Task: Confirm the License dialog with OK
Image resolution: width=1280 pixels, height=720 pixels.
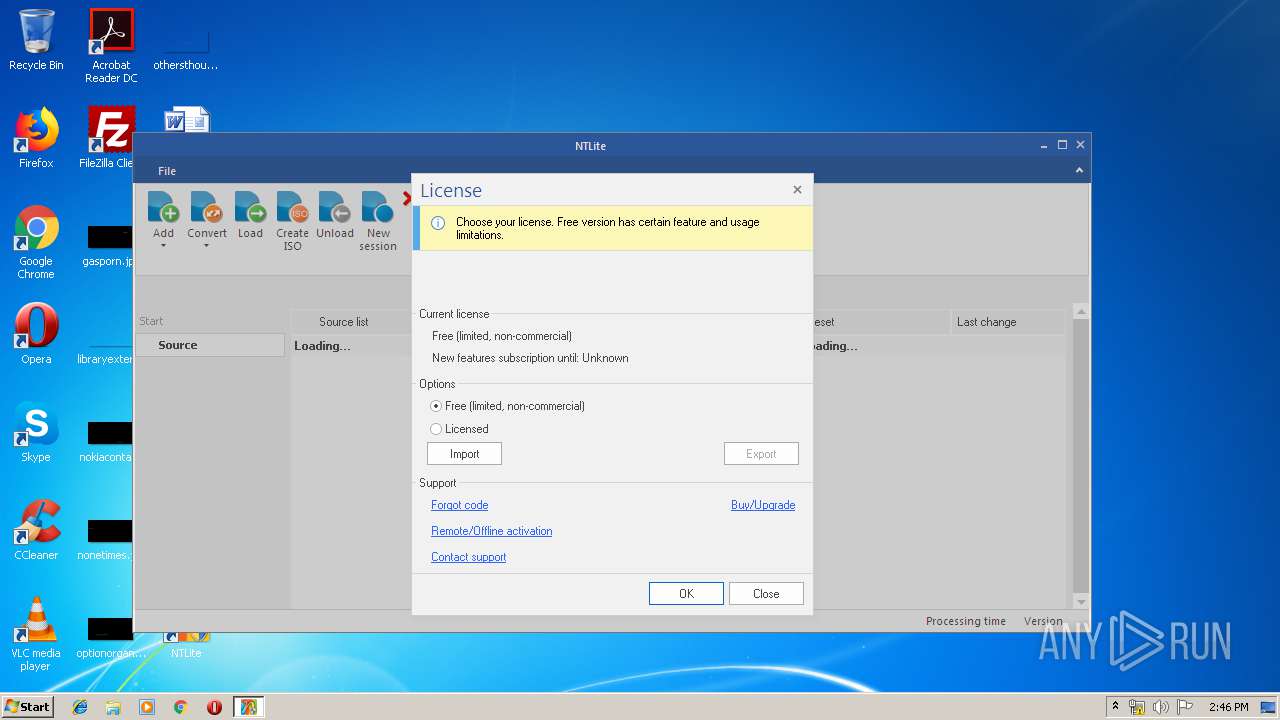Action: [x=686, y=594]
